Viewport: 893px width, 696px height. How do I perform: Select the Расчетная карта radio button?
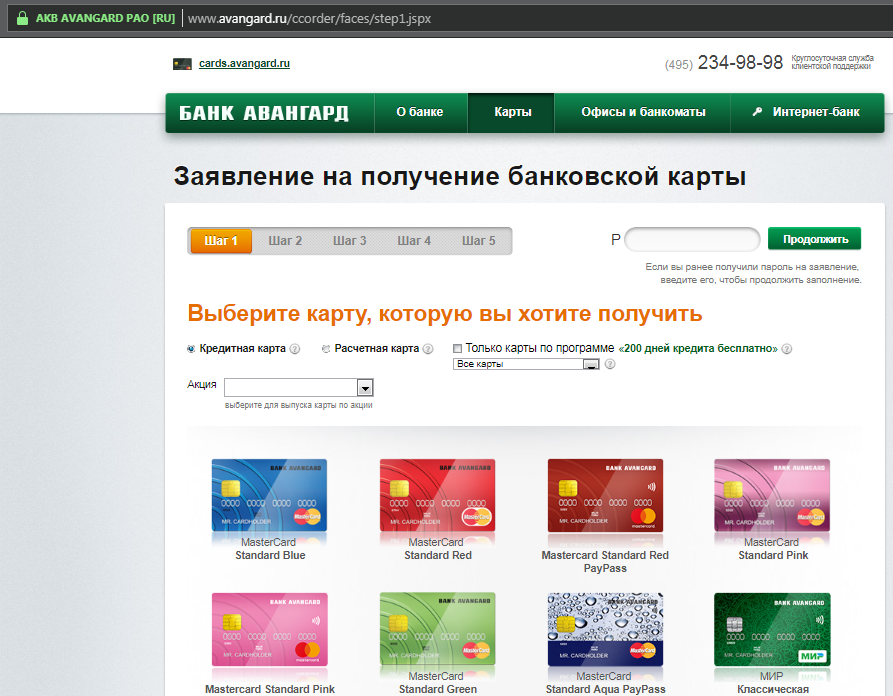(326, 349)
